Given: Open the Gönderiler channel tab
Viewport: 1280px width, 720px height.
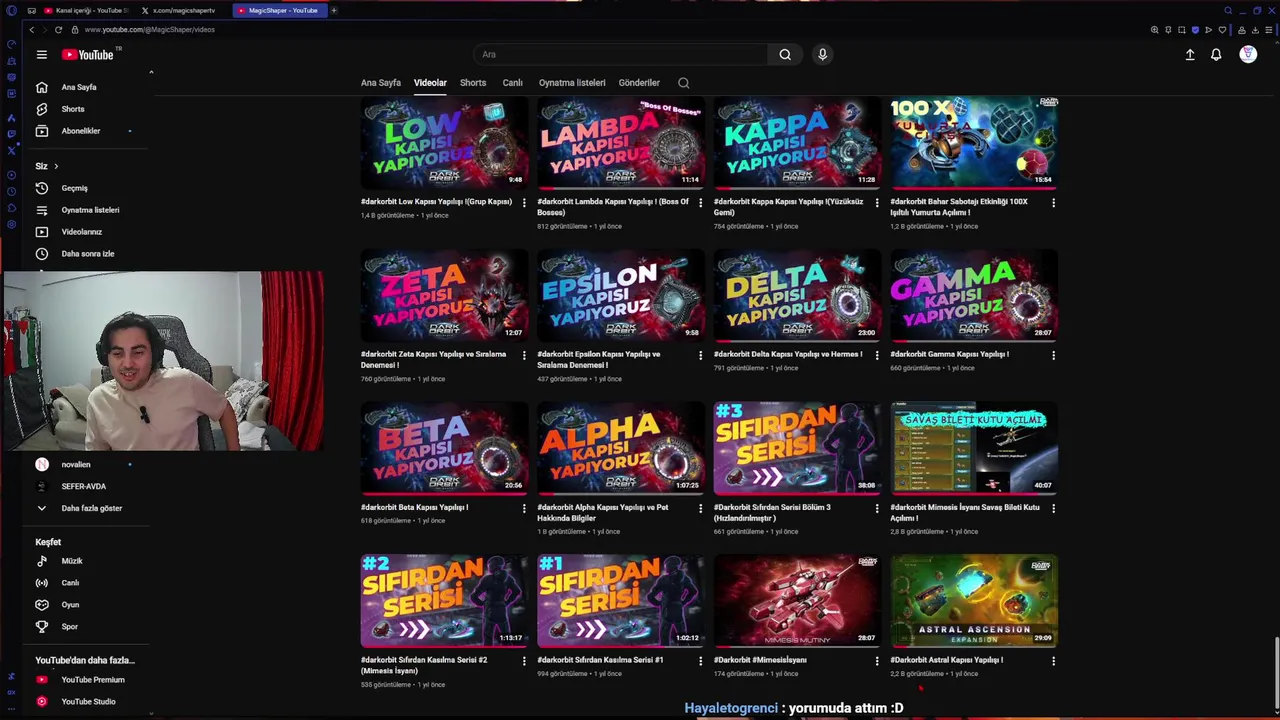Looking at the screenshot, I should tap(639, 83).
